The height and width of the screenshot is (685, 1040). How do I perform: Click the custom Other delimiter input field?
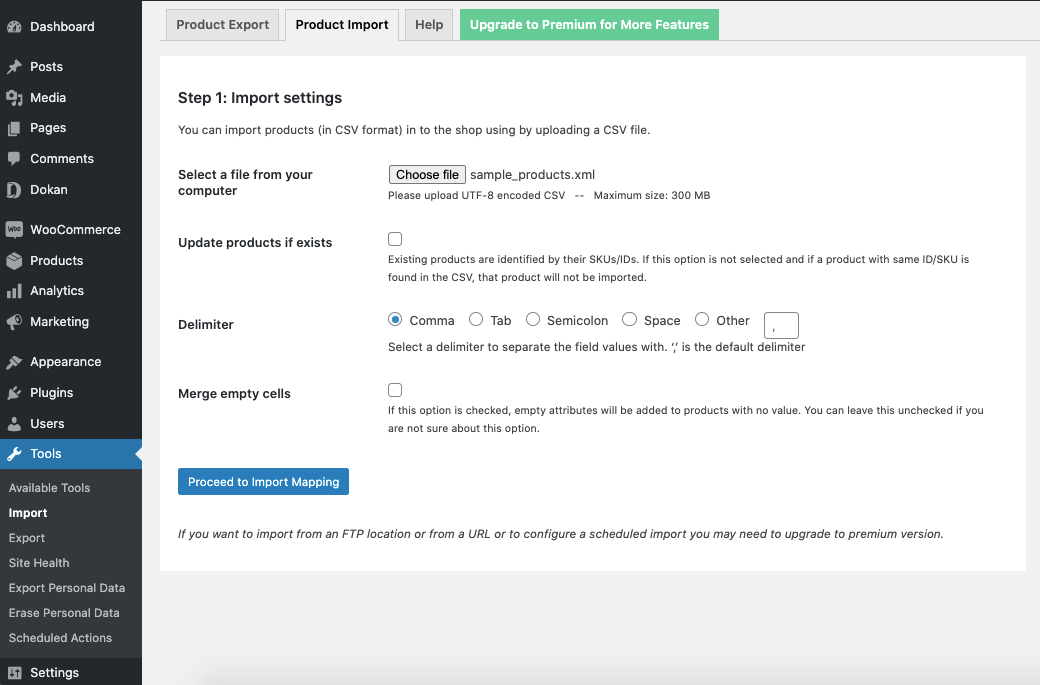[x=781, y=325]
